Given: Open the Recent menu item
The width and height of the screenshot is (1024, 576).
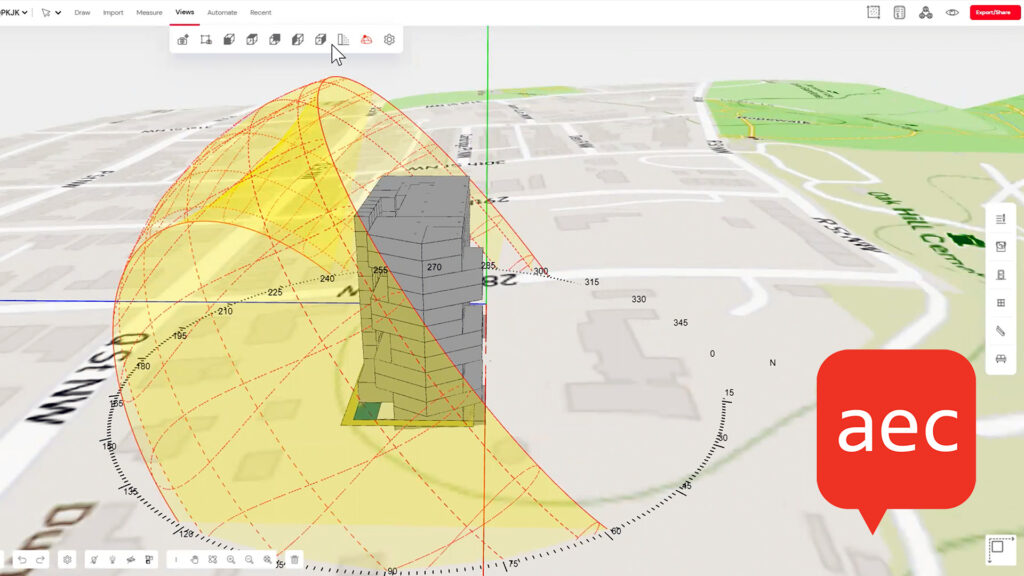Looking at the screenshot, I should coord(259,12).
